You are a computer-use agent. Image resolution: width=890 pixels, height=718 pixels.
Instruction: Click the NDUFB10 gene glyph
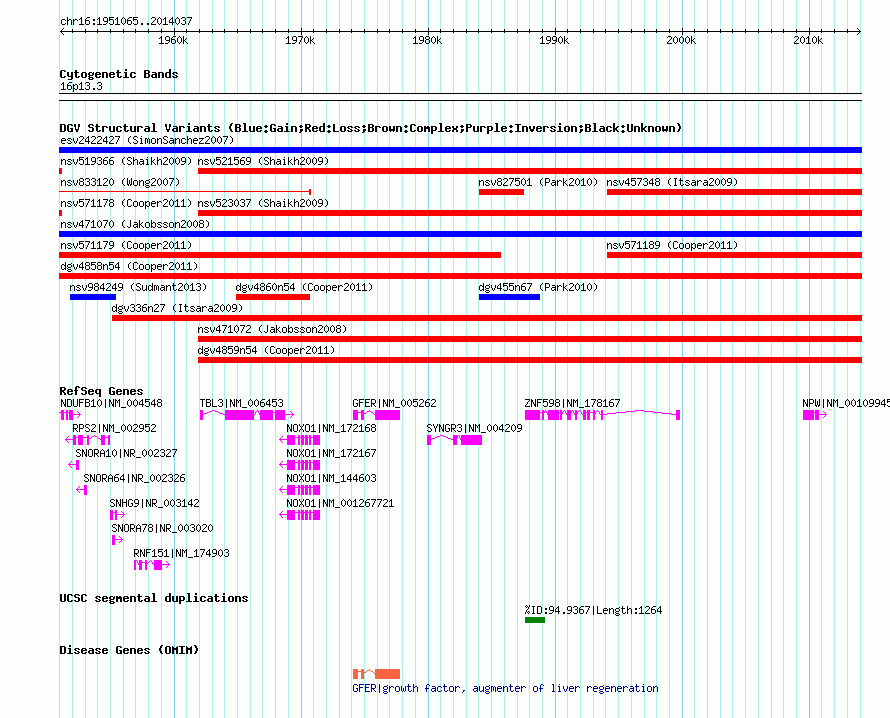(x=70, y=415)
